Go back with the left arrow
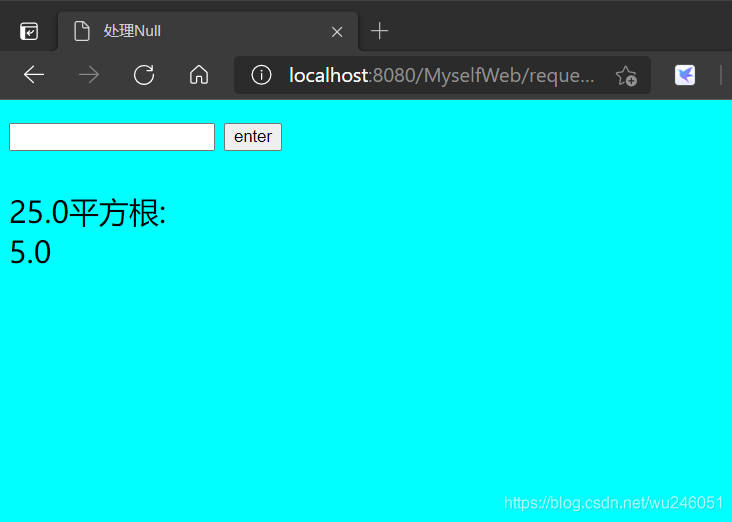The height and width of the screenshot is (522, 732). 34,75
